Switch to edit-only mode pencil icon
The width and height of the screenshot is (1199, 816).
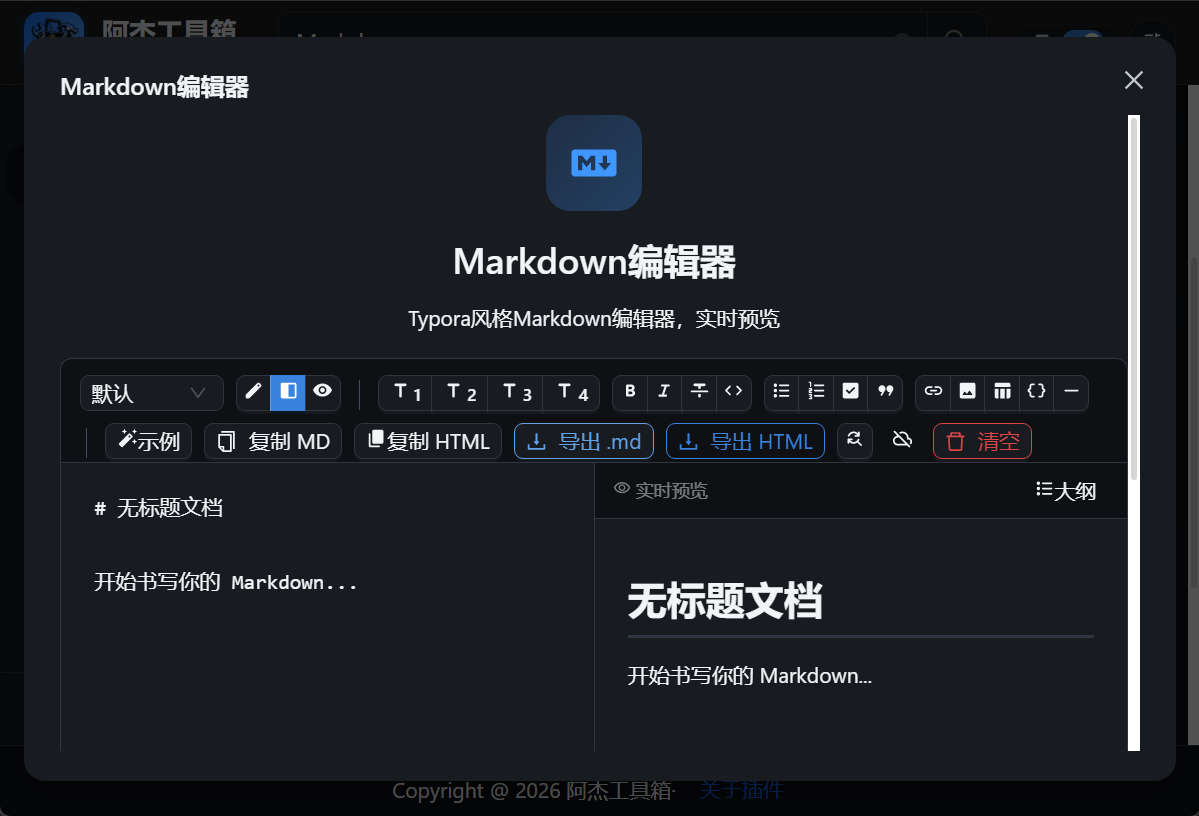point(253,392)
